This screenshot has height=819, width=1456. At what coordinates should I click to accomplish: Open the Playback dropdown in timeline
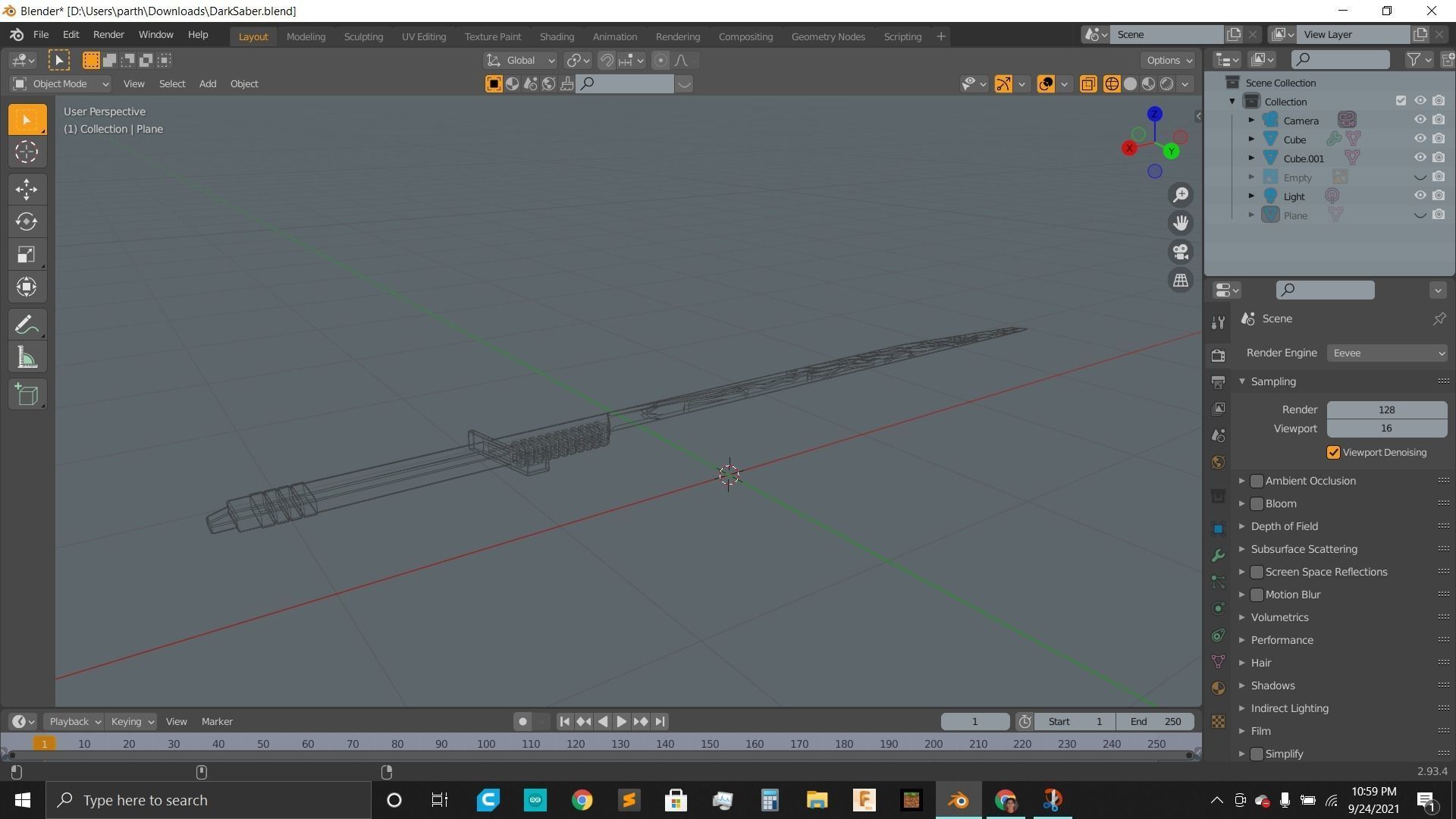[74, 722]
